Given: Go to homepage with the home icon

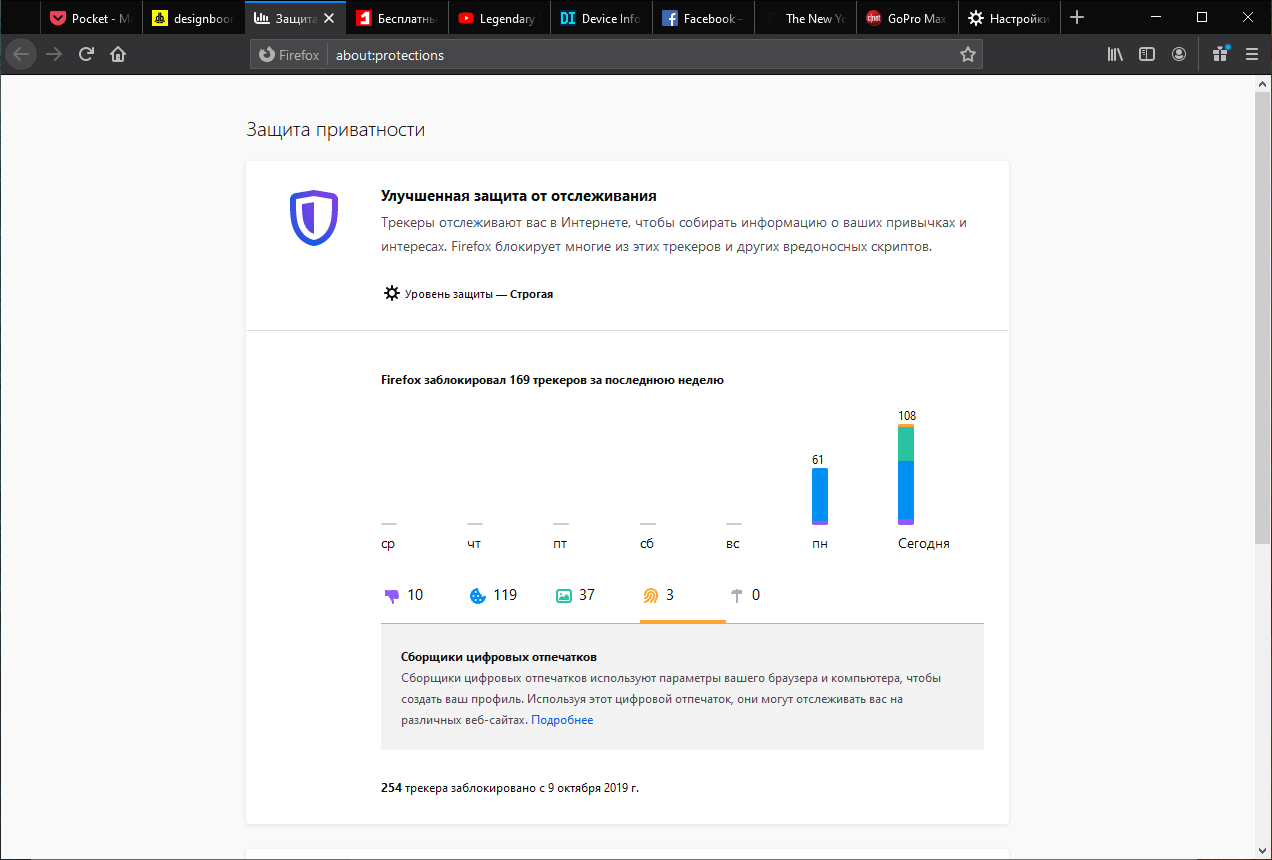Looking at the screenshot, I should coord(117,54).
